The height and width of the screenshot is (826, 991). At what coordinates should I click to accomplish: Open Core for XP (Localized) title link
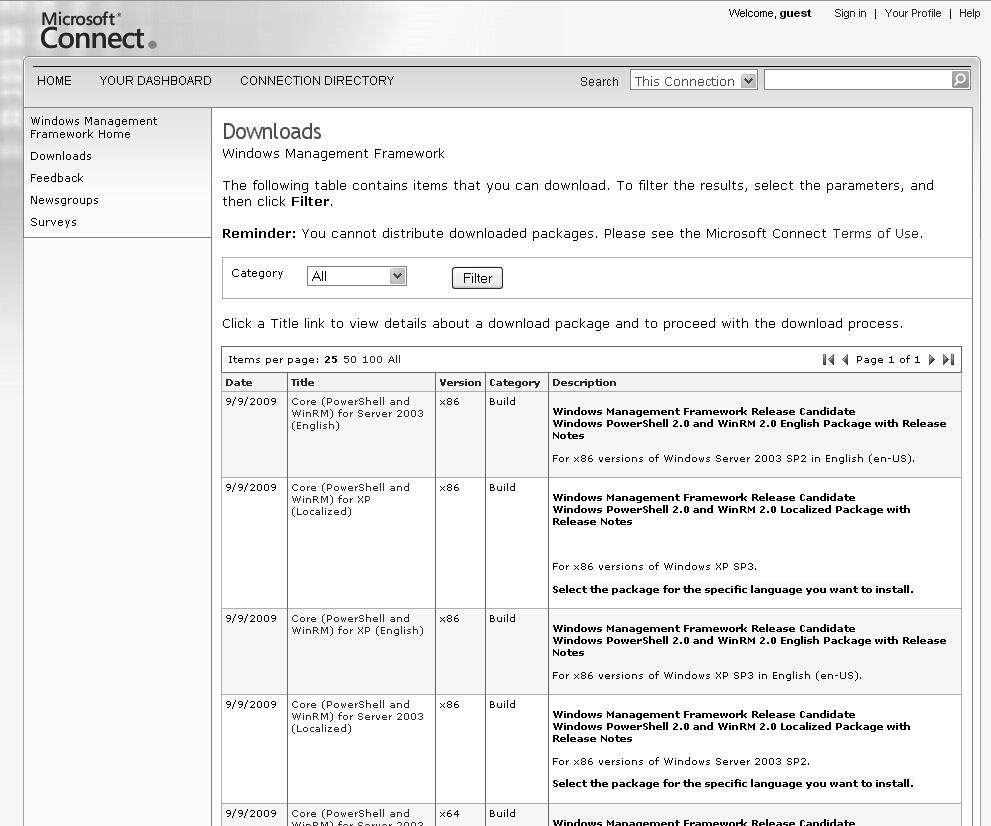[x=350, y=499]
